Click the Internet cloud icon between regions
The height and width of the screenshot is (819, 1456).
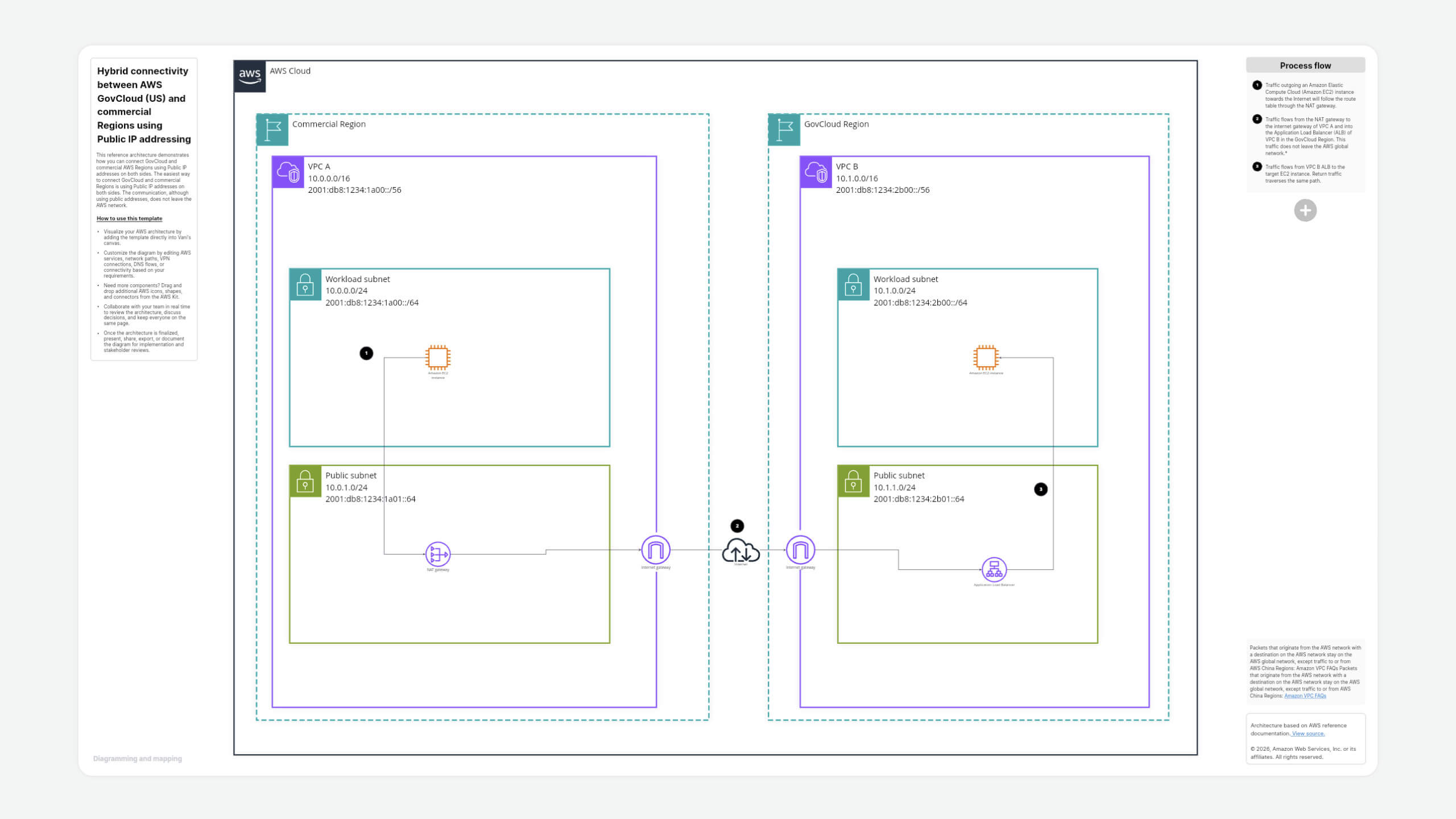point(741,551)
